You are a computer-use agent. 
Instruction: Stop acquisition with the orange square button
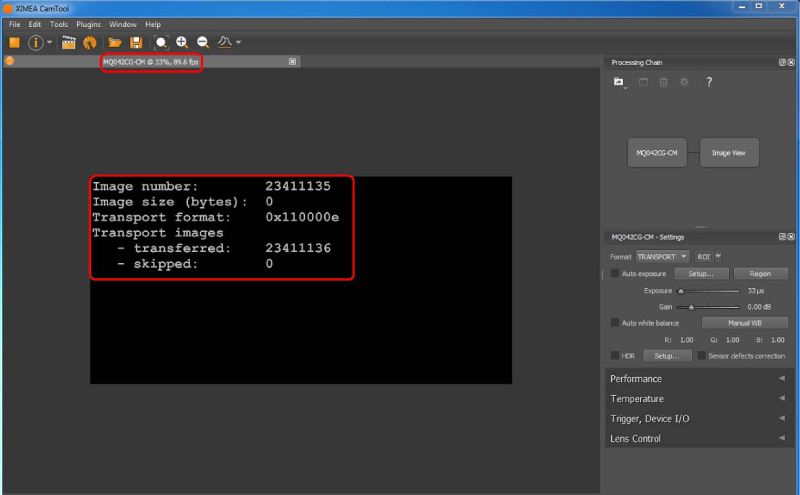coord(14,43)
